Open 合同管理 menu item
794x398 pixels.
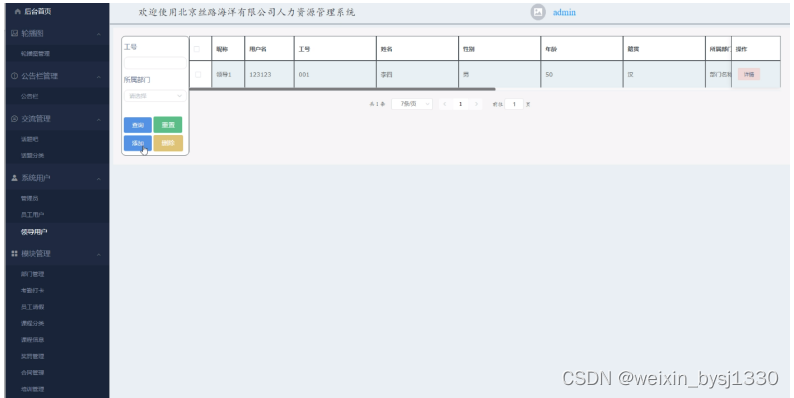pyautogui.click(x=32, y=372)
